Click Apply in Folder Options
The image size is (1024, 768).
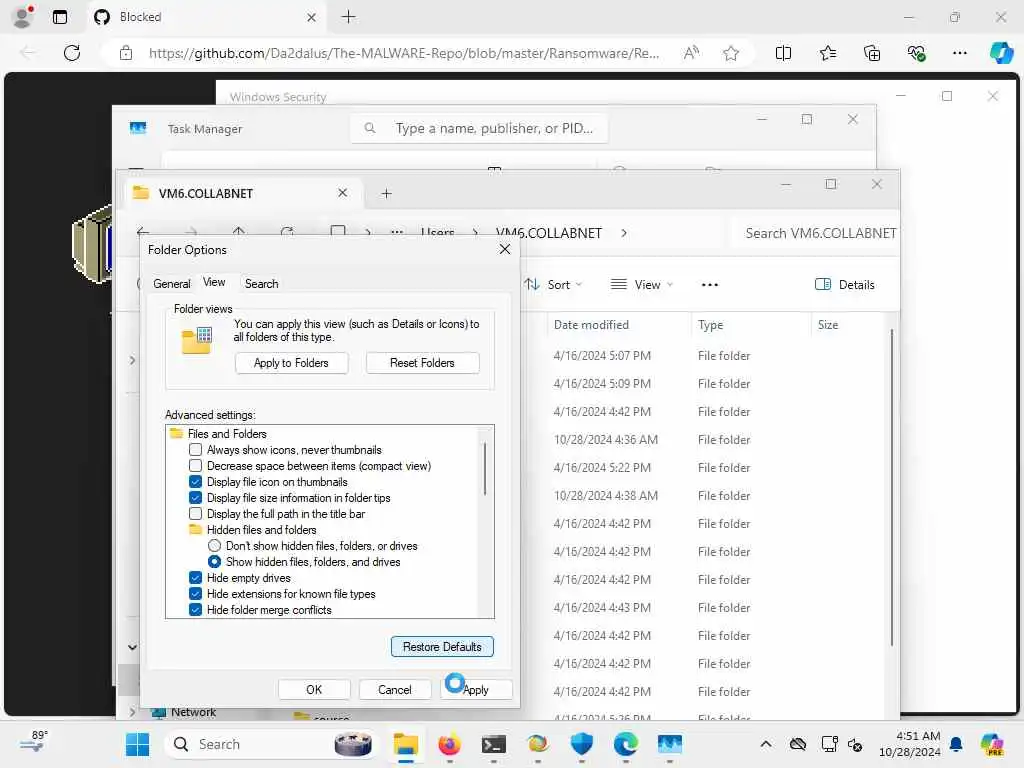tap(476, 690)
